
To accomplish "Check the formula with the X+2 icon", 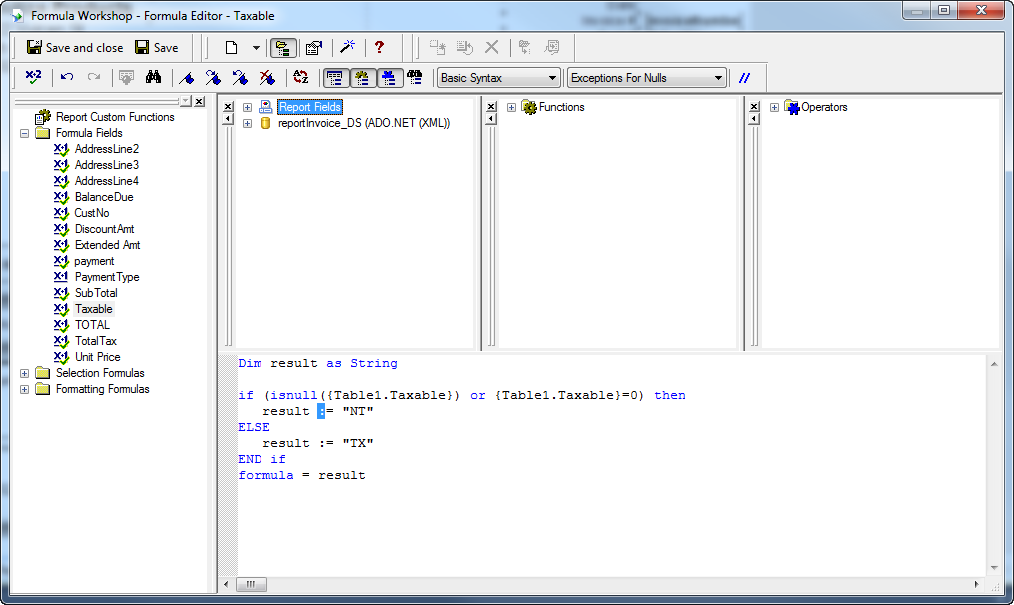I will [34, 78].
